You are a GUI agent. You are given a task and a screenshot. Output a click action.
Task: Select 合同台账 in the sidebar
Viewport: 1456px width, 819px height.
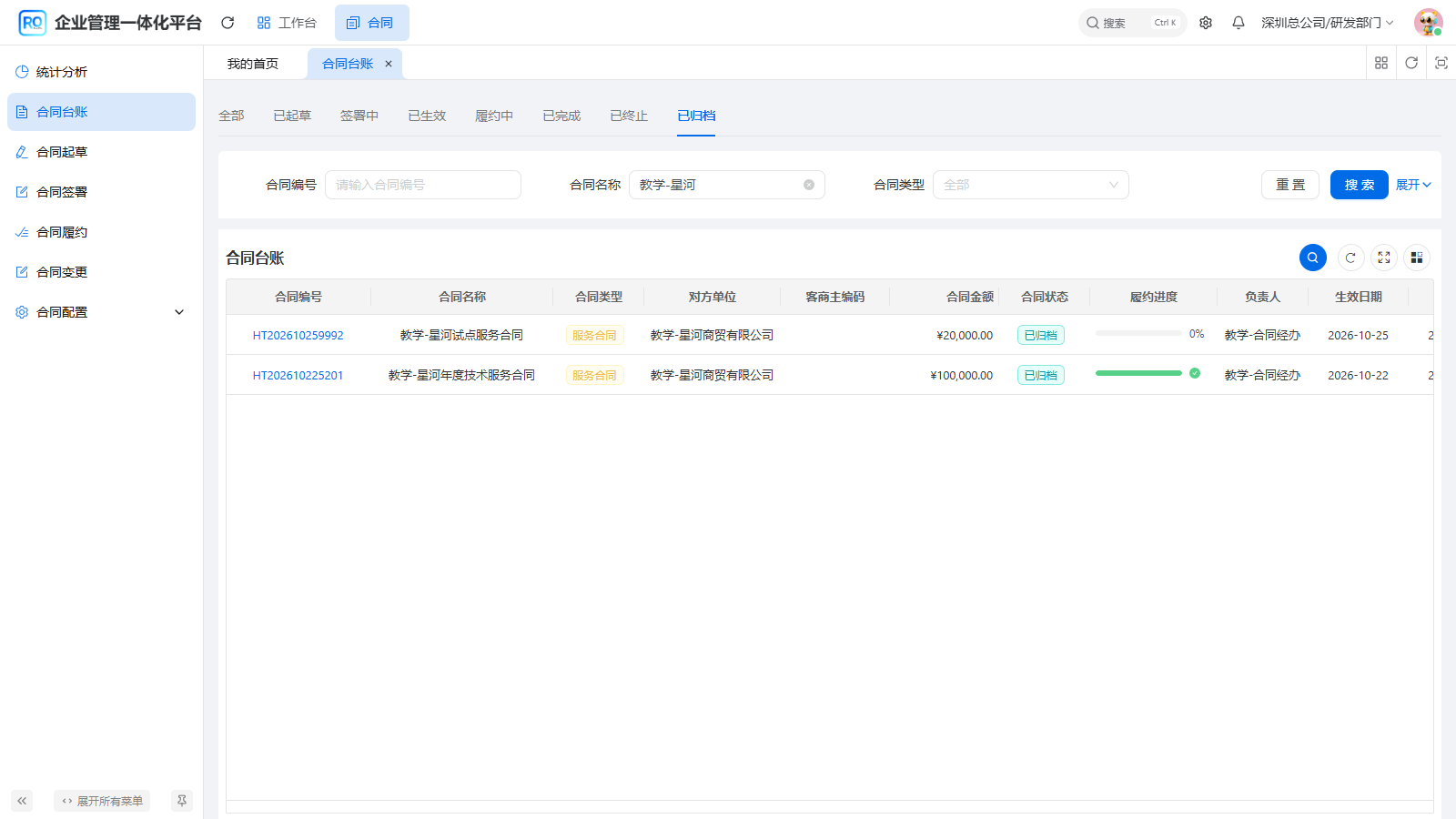tap(101, 112)
